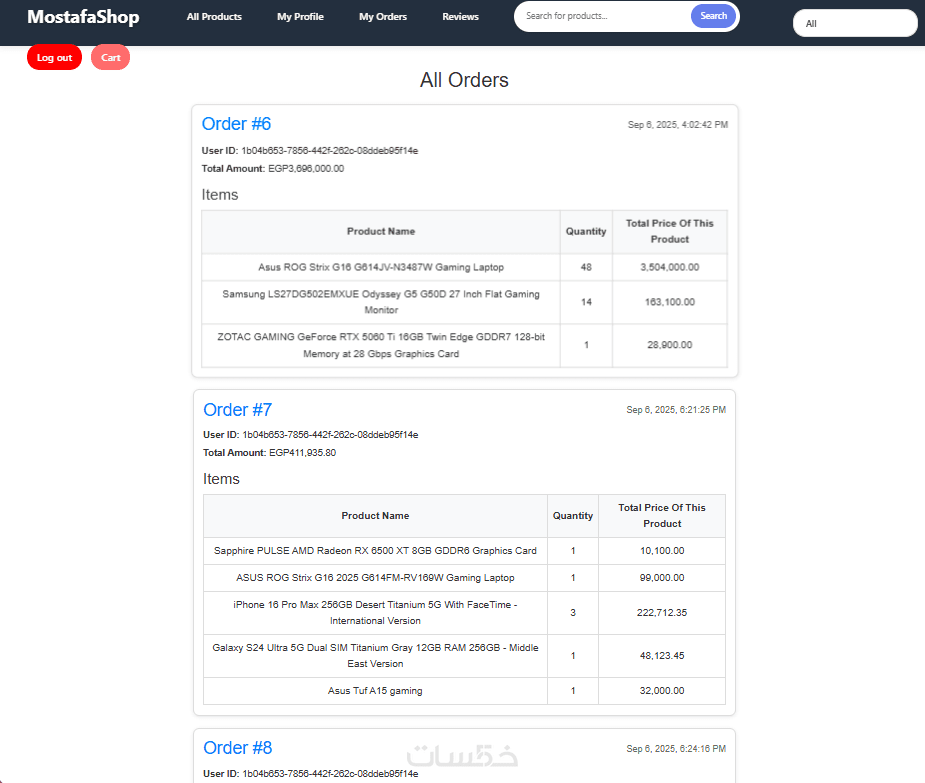Select quantity 14 cell
Image resolution: width=925 pixels, height=783 pixels.
coord(586,302)
